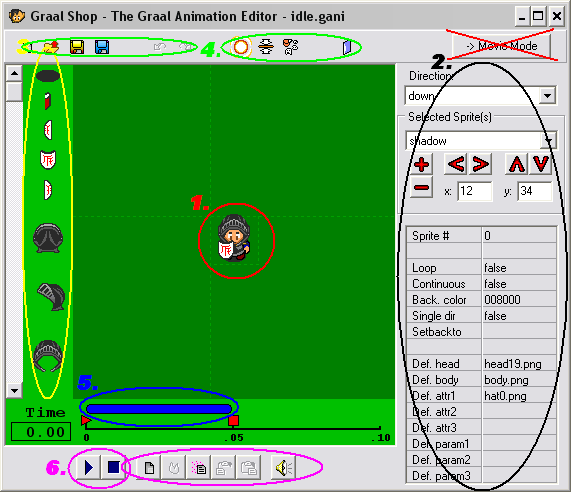Click the Back. color value 008000
This screenshot has width=571, height=492.
click(519, 300)
